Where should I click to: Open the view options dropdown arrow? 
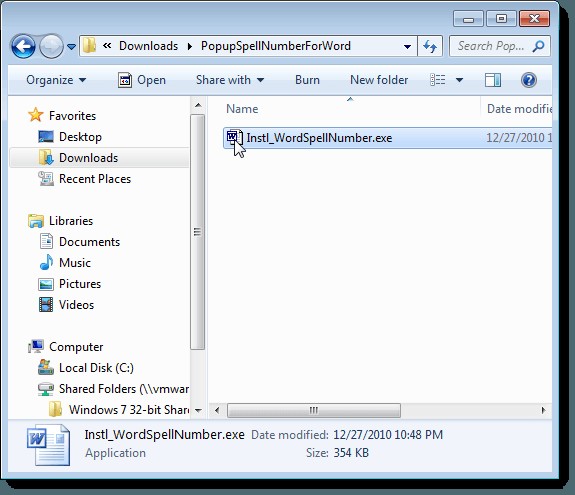tap(459, 80)
